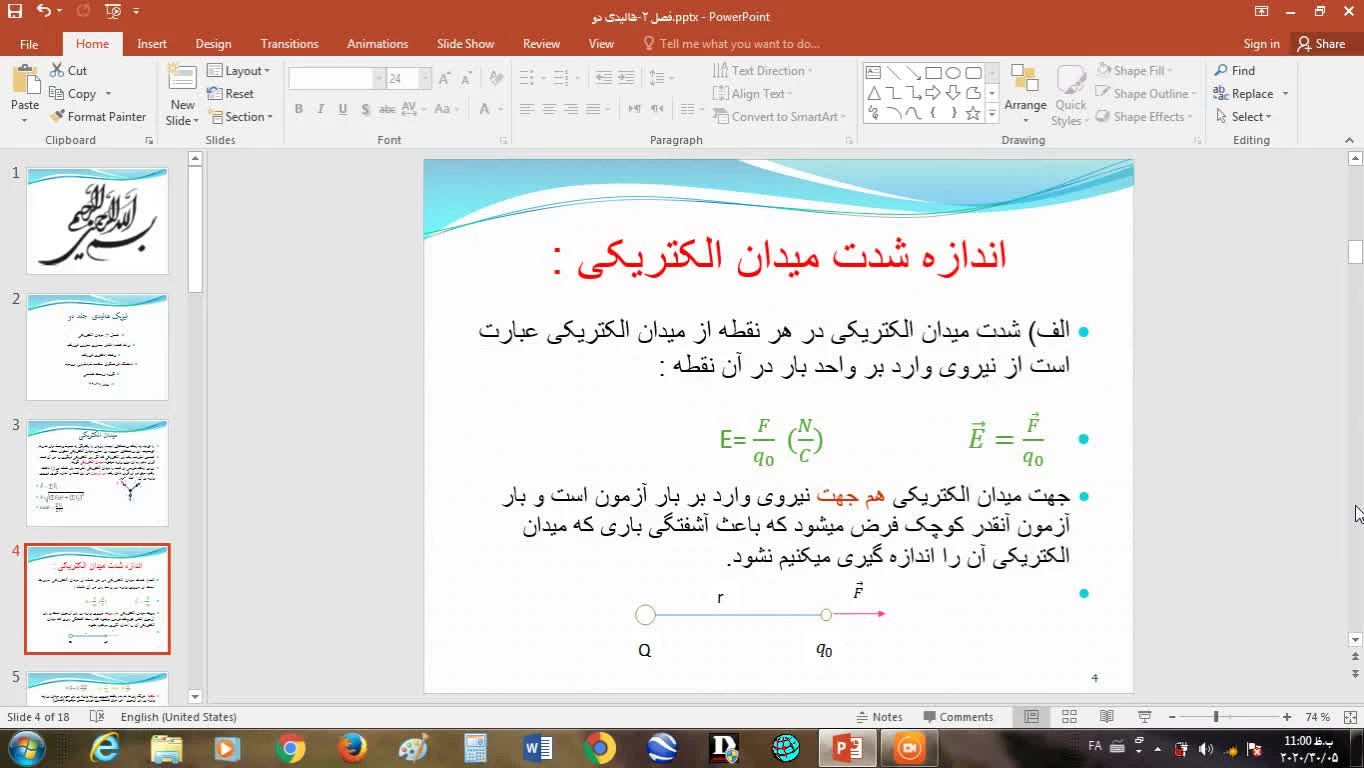Toggle the Notes pane
1364x768 pixels.
879,717
